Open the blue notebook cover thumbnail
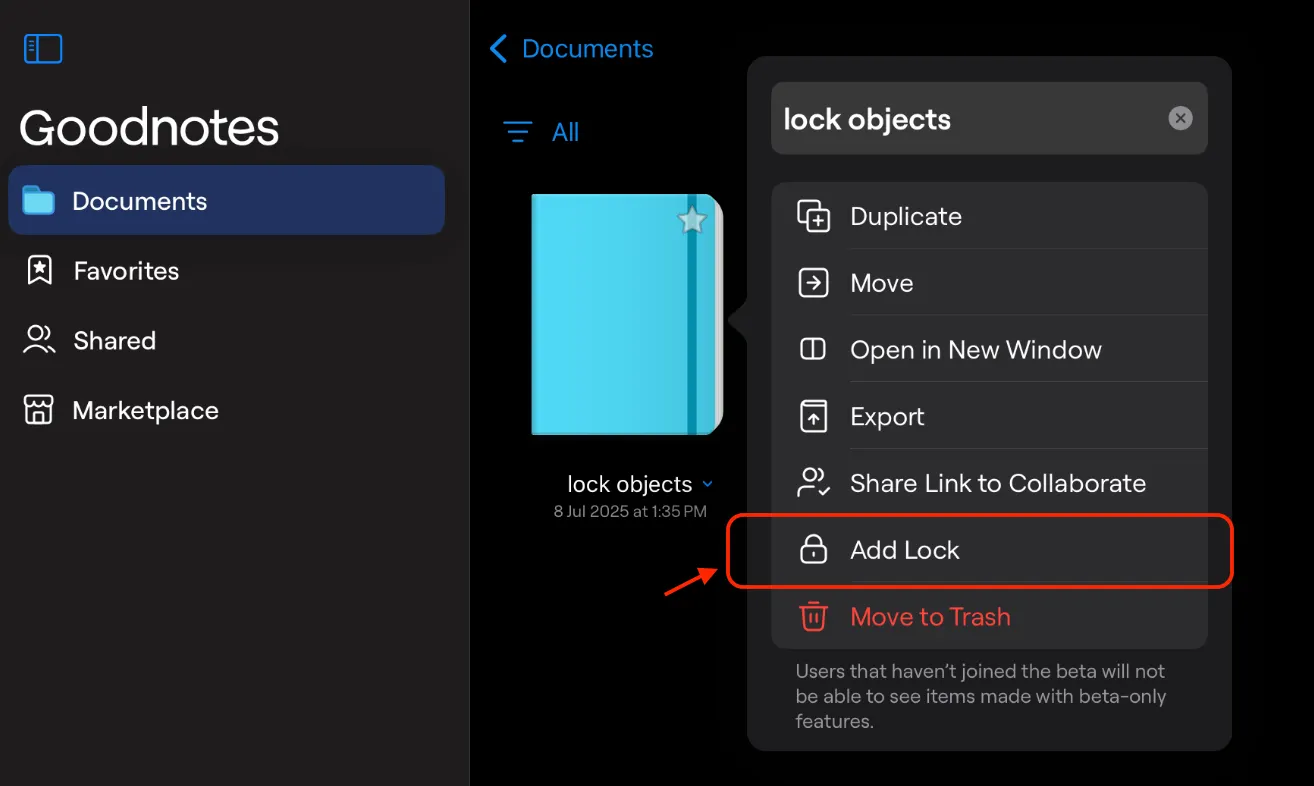Viewport: 1314px width, 786px height. [627, 315]
